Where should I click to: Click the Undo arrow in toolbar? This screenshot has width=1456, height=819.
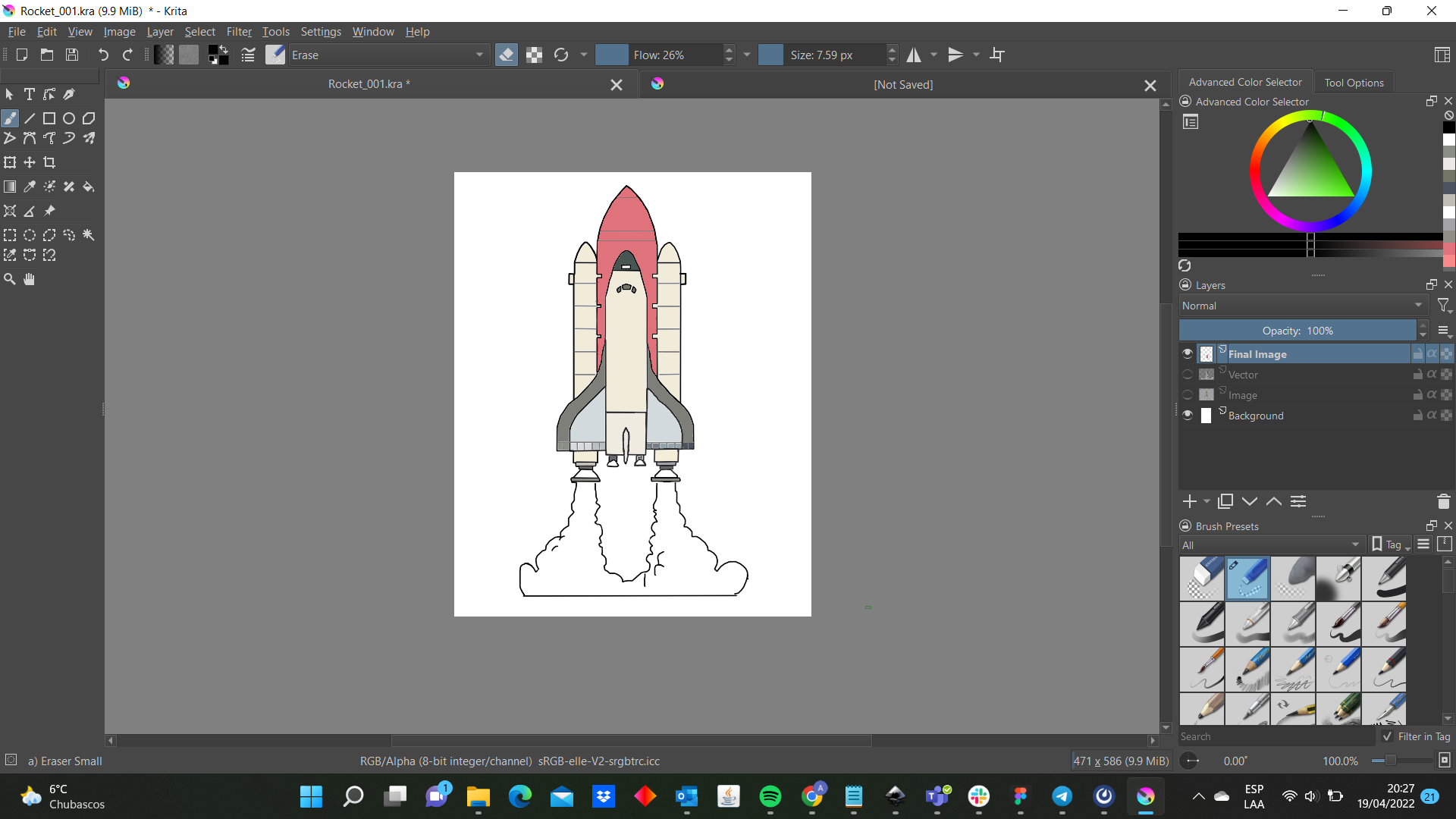coord(103,55)
